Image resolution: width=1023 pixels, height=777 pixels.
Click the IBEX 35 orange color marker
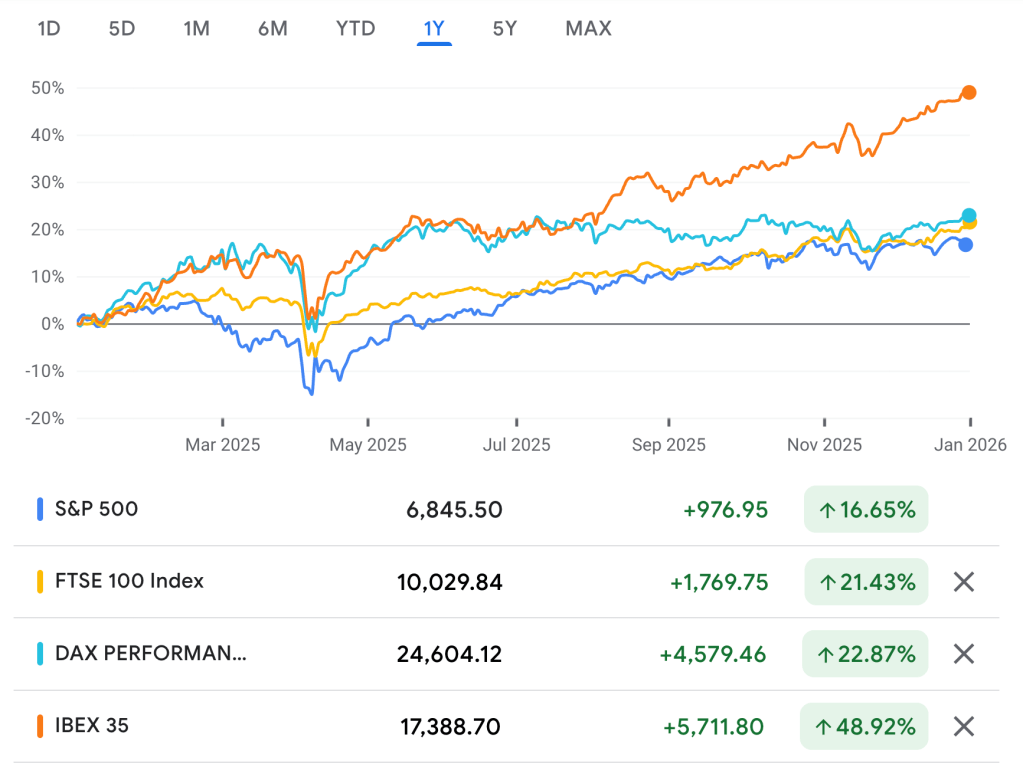[40, 726]
